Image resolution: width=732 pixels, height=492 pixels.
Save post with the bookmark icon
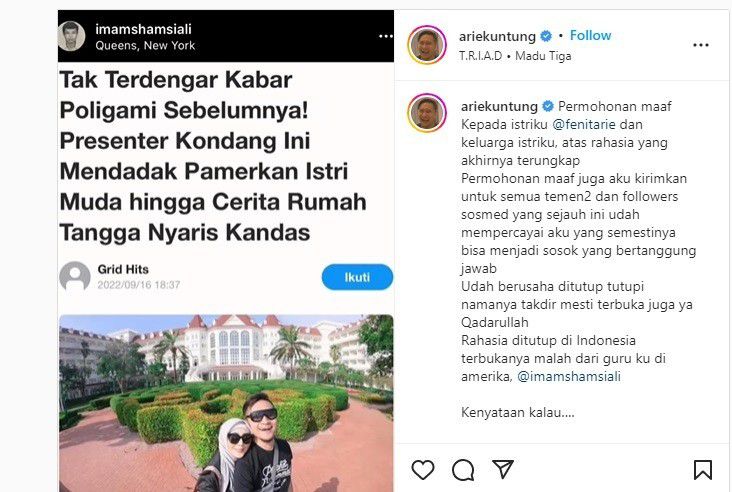click(703, 470)
